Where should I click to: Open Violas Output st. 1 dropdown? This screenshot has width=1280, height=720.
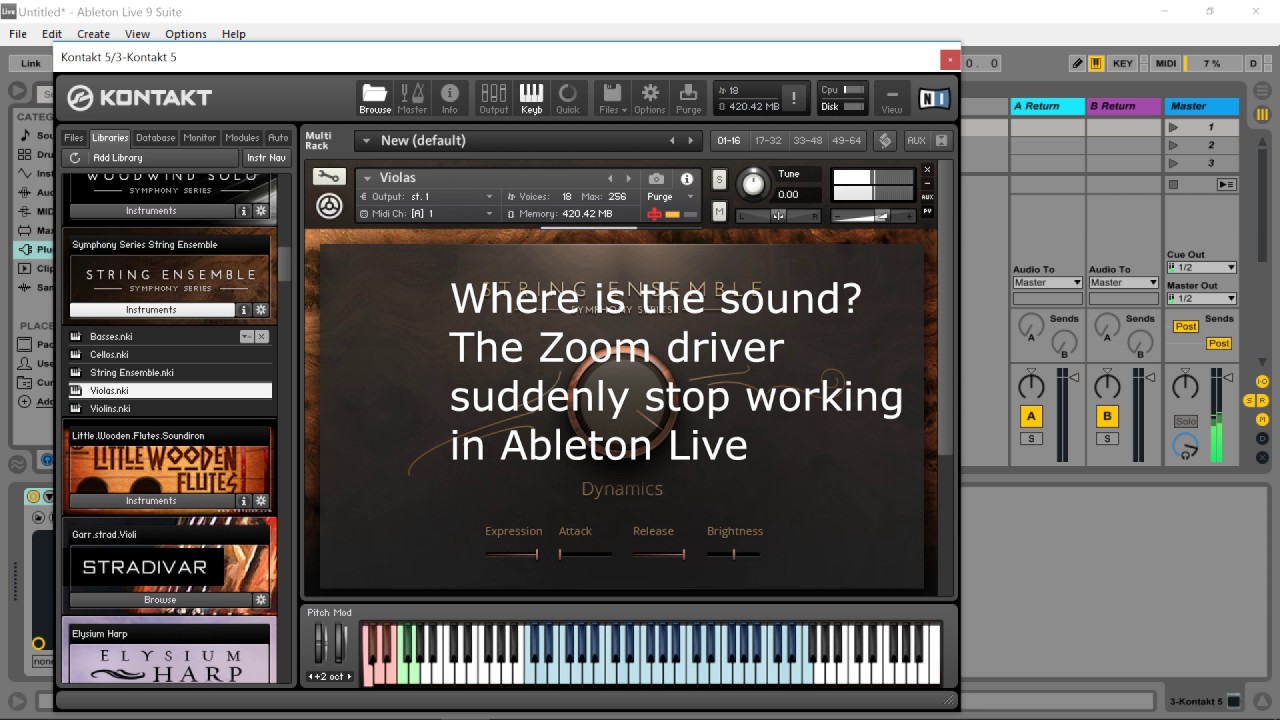click(426, 197)
